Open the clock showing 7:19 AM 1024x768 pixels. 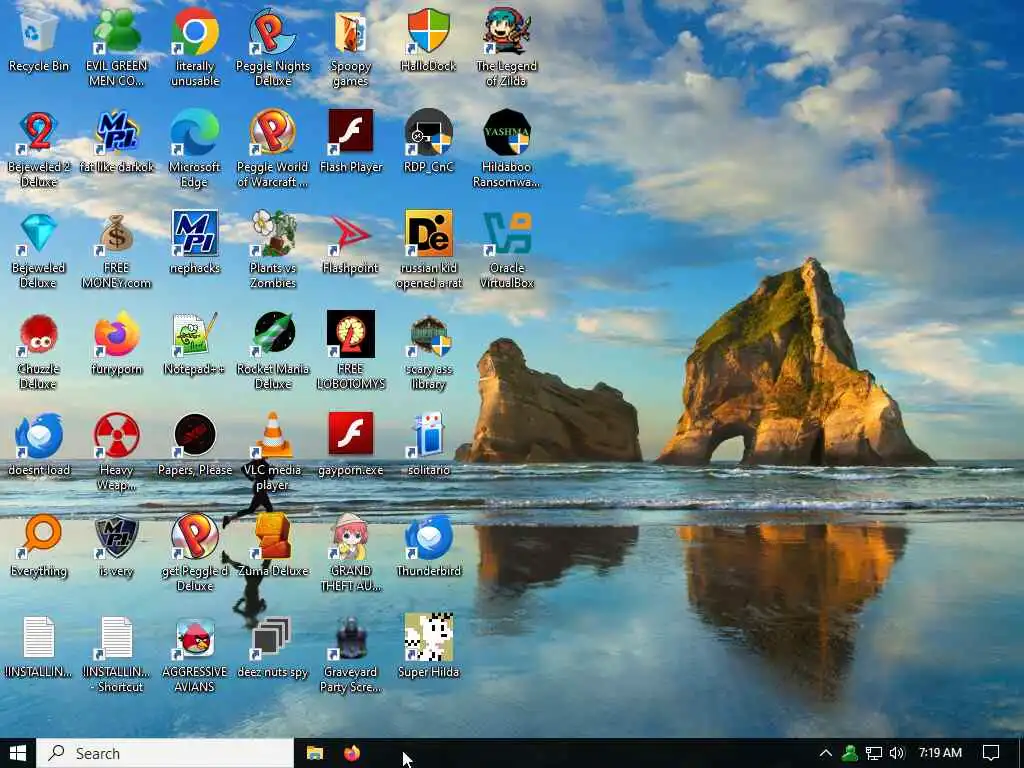940,753
